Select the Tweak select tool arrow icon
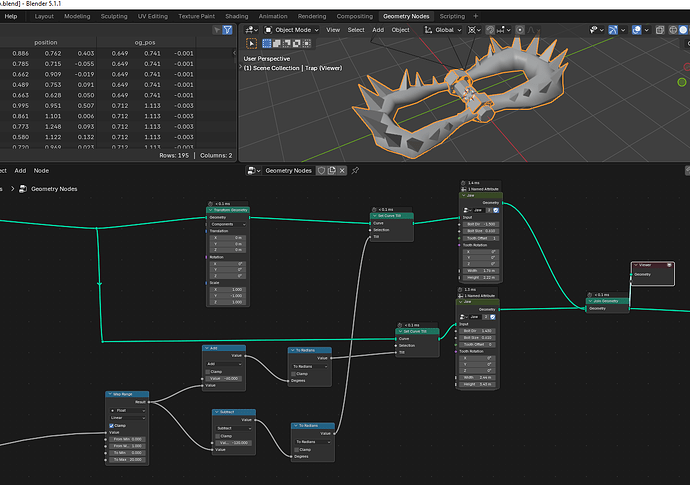 pos(251,43)
